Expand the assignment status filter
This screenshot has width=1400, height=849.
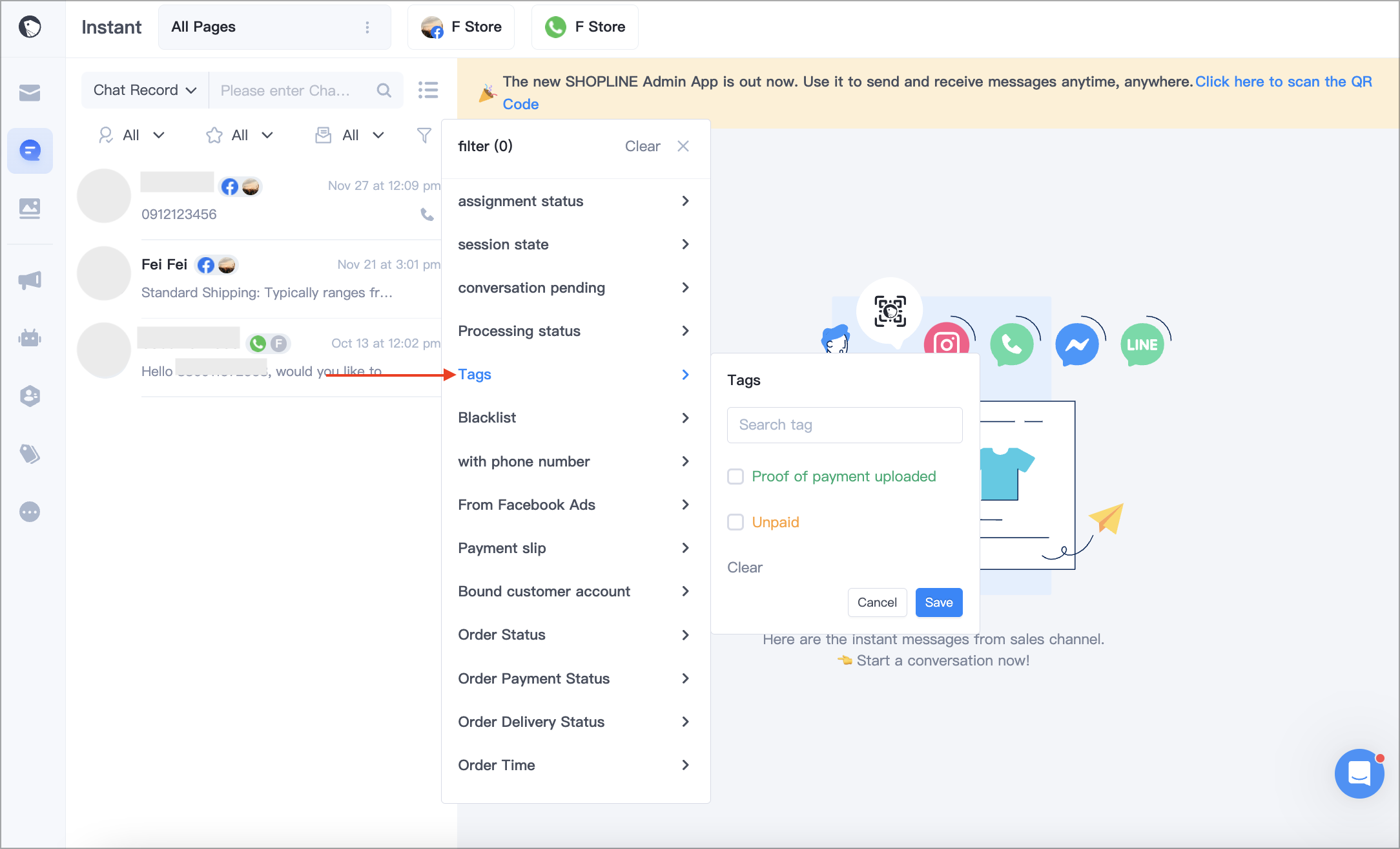(575, 201)
